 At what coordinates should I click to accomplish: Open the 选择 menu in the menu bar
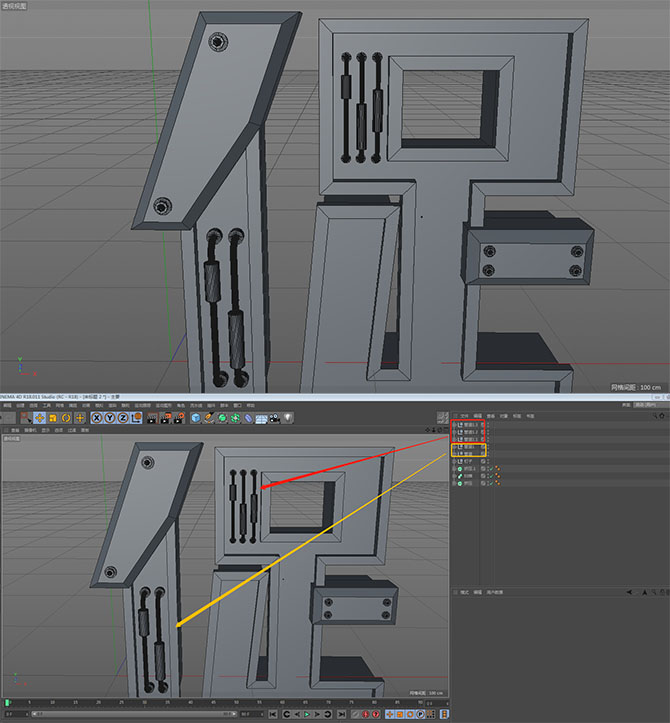33,405
